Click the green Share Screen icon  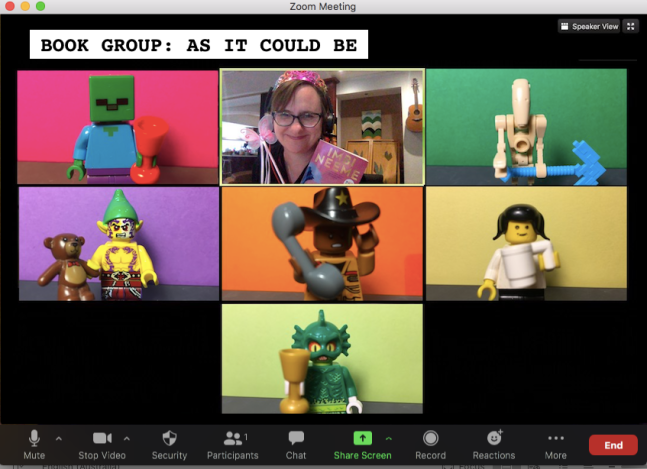tap(362, 438)
